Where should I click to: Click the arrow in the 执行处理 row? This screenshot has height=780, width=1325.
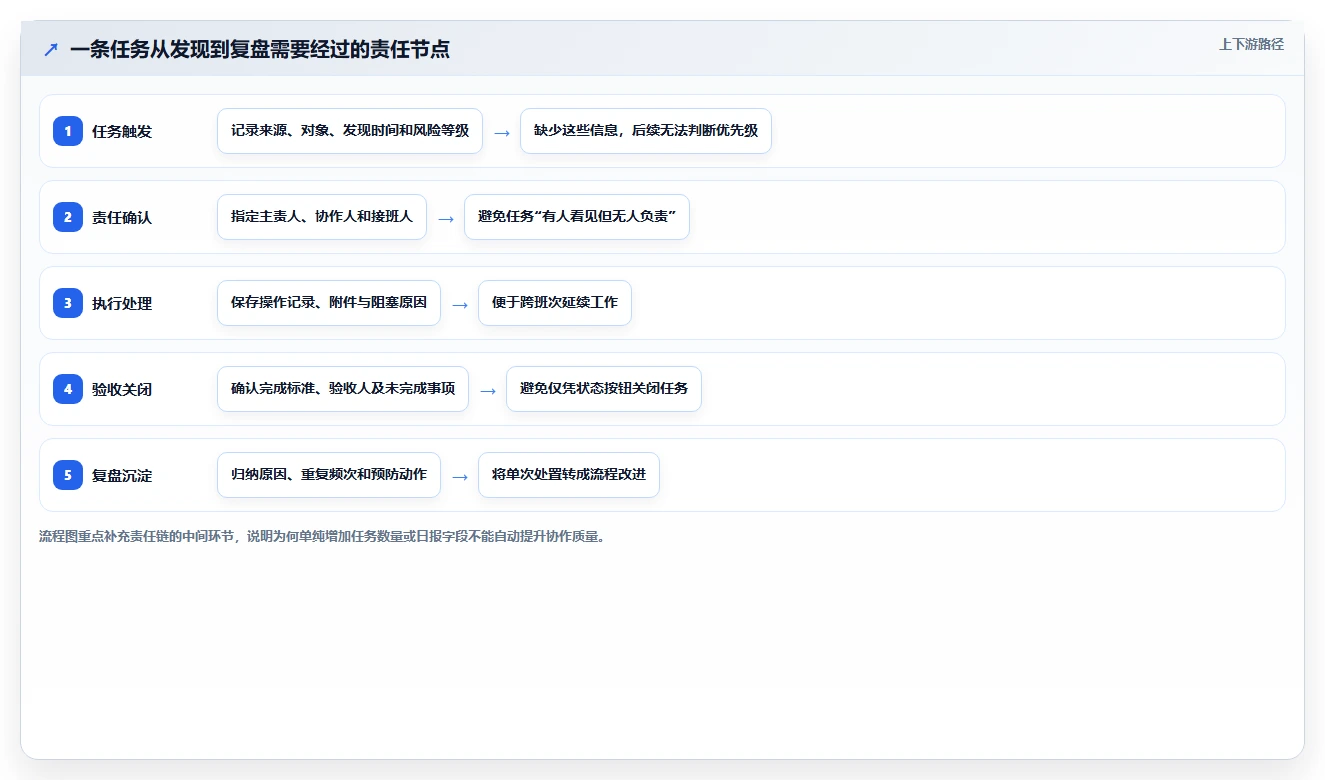460,304
